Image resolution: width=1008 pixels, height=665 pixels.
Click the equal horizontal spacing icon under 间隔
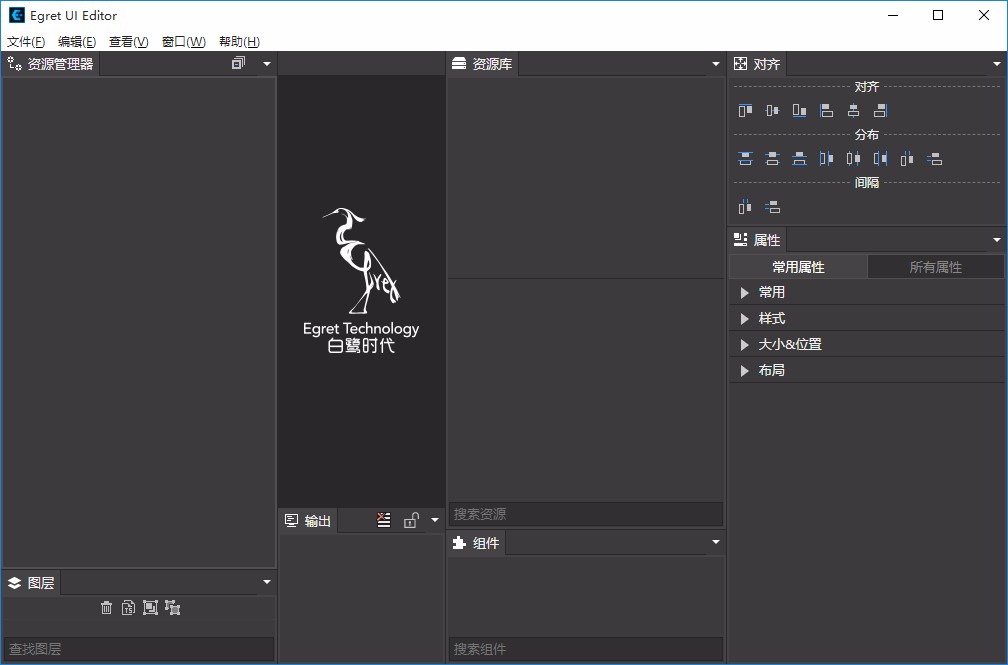point(745,205)
